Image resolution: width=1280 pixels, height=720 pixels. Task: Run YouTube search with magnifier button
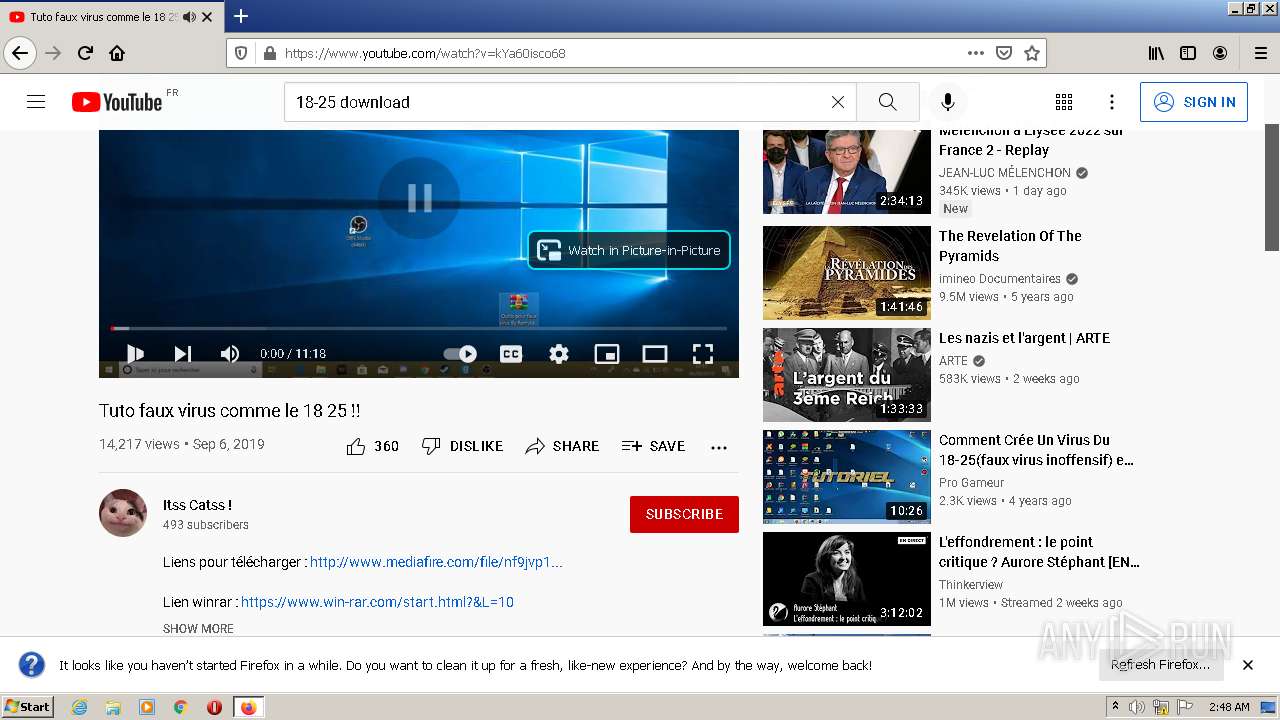(887, 102)
